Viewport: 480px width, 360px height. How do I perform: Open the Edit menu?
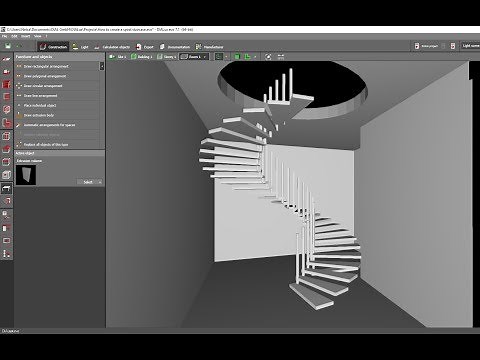(x=15, y=36)
